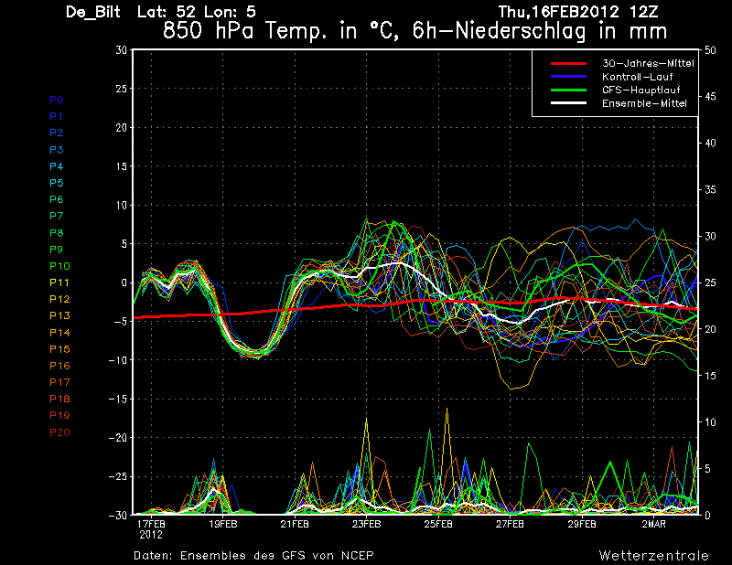The width and height of the screenshot is (732, 565).
Task: Click the red 30-Jahres-Mittel legend line
Action: tap(569, 64)
